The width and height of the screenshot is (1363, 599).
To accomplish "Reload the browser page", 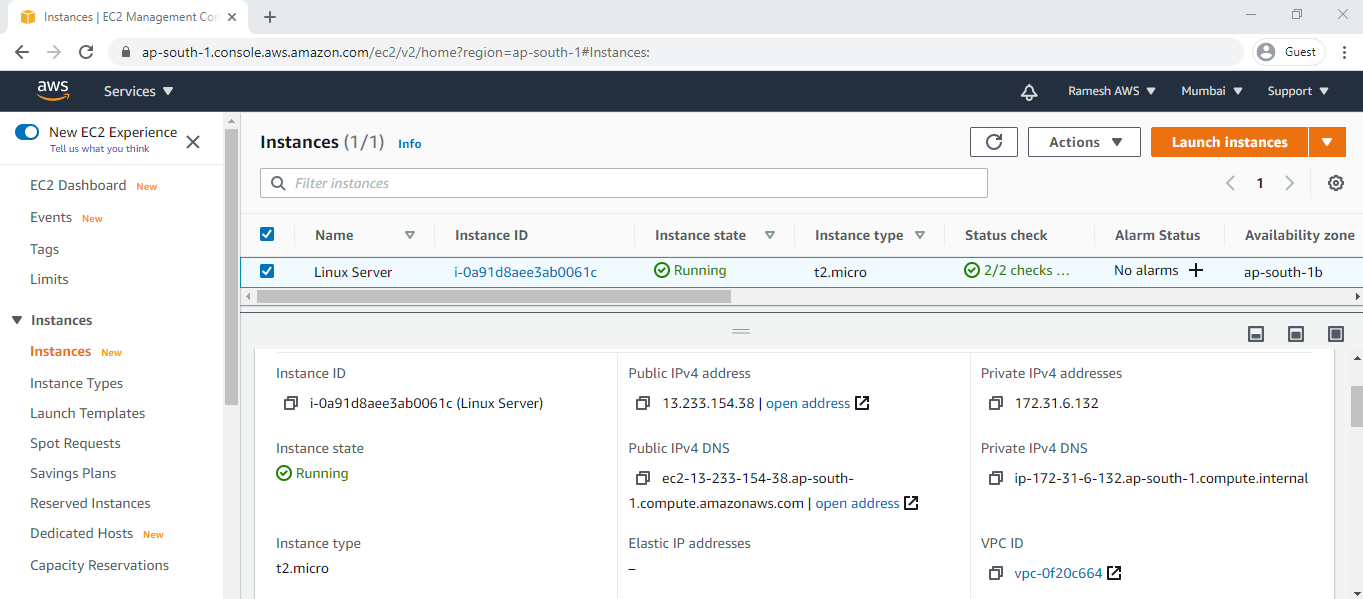I will pyautogui.click(x=86, y=52).
